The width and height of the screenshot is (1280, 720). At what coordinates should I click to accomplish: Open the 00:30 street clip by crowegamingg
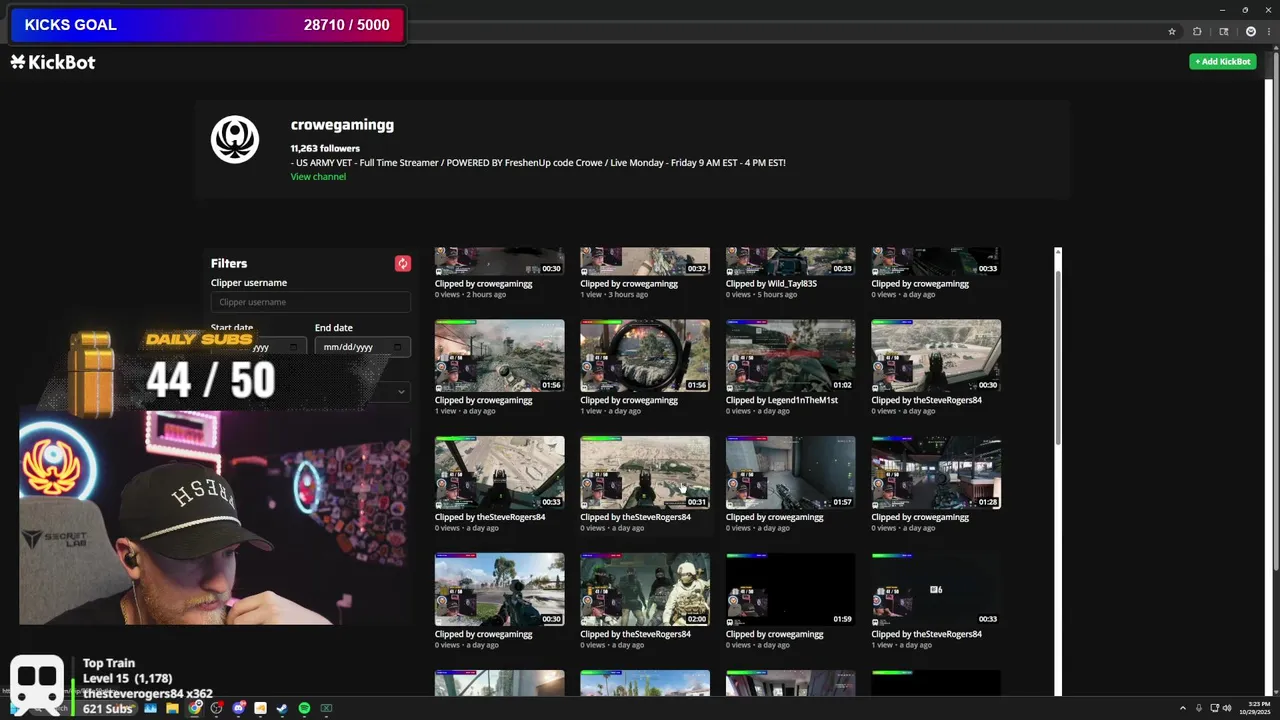click(499, 590)
